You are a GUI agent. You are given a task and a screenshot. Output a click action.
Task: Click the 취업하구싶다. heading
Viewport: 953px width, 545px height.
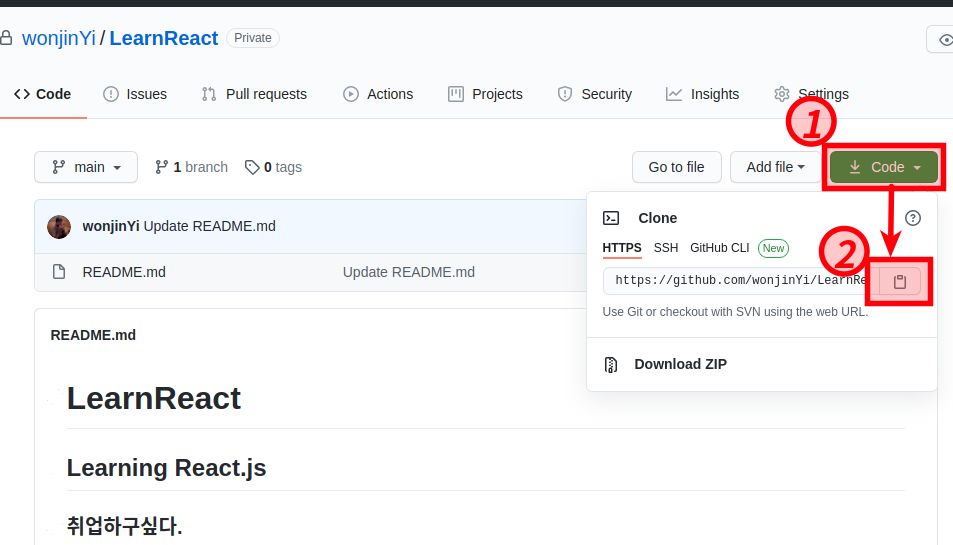(x=125, y=526)
